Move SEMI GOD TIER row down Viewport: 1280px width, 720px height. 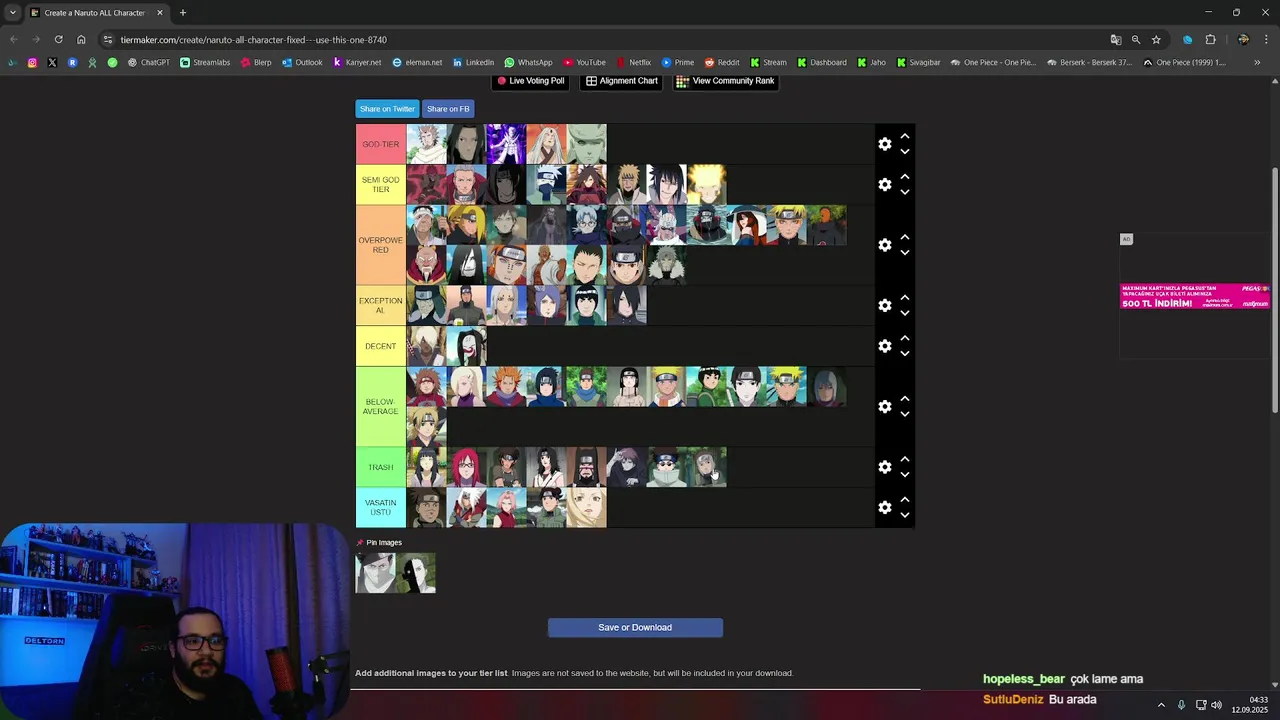pyautogui.click(x=905, y=192)
